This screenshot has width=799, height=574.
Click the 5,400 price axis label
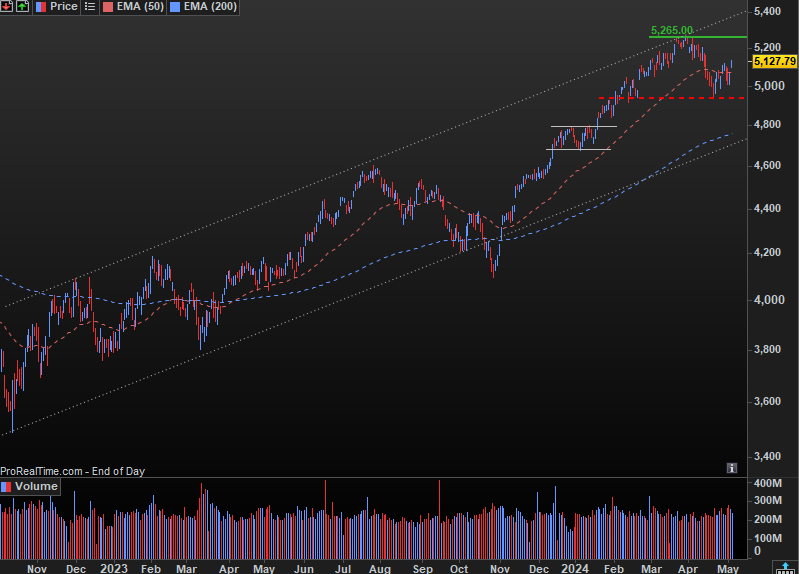tap(767, 11)
